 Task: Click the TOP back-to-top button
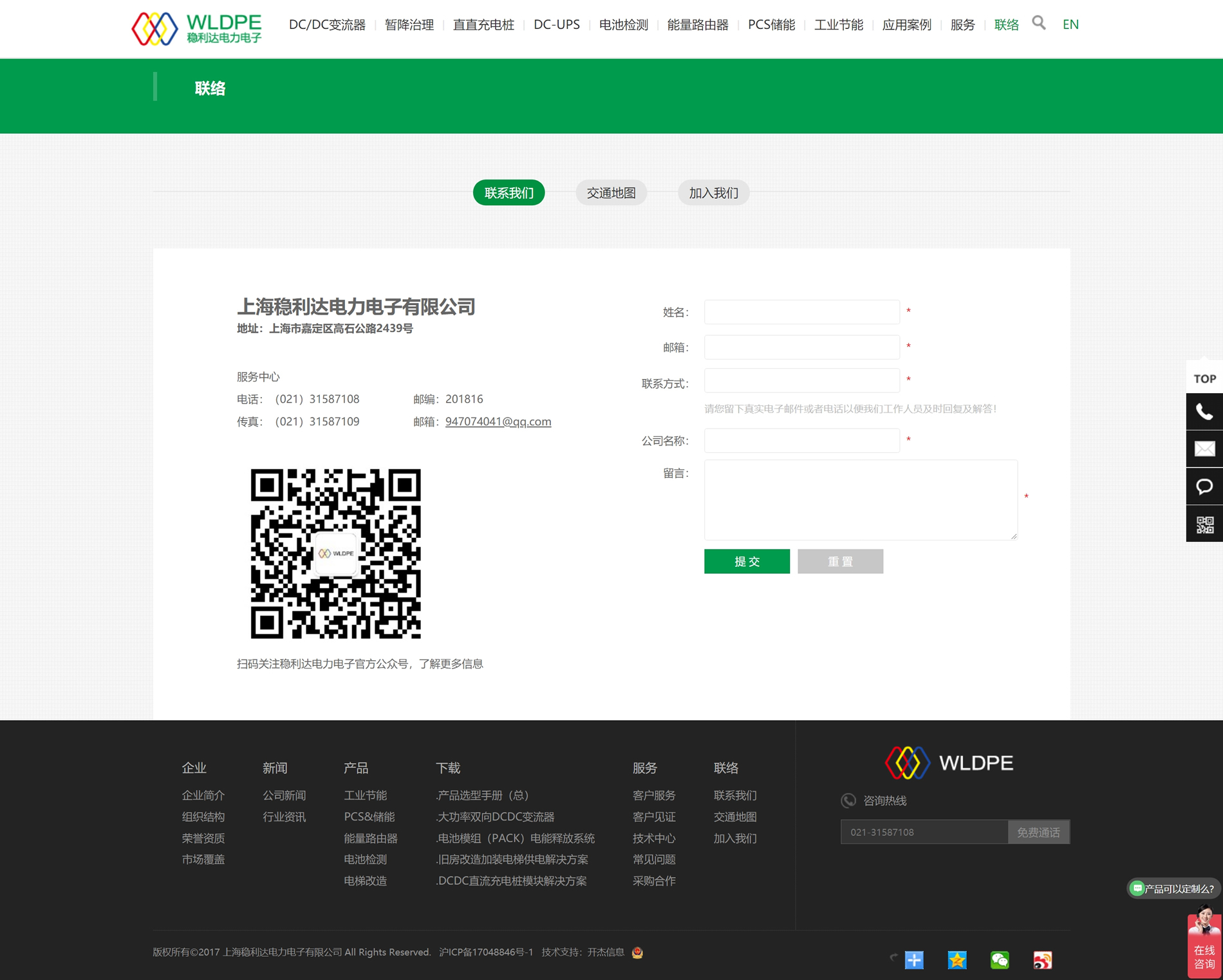click(x=1204, y=378)
